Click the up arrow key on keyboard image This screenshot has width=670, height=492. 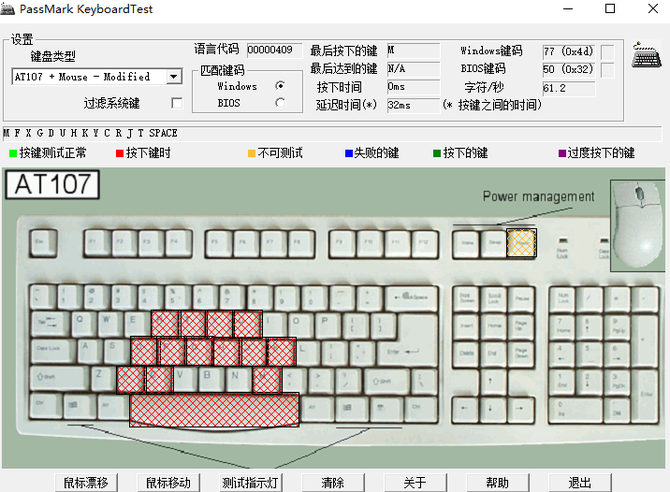(x=493, y=382)
